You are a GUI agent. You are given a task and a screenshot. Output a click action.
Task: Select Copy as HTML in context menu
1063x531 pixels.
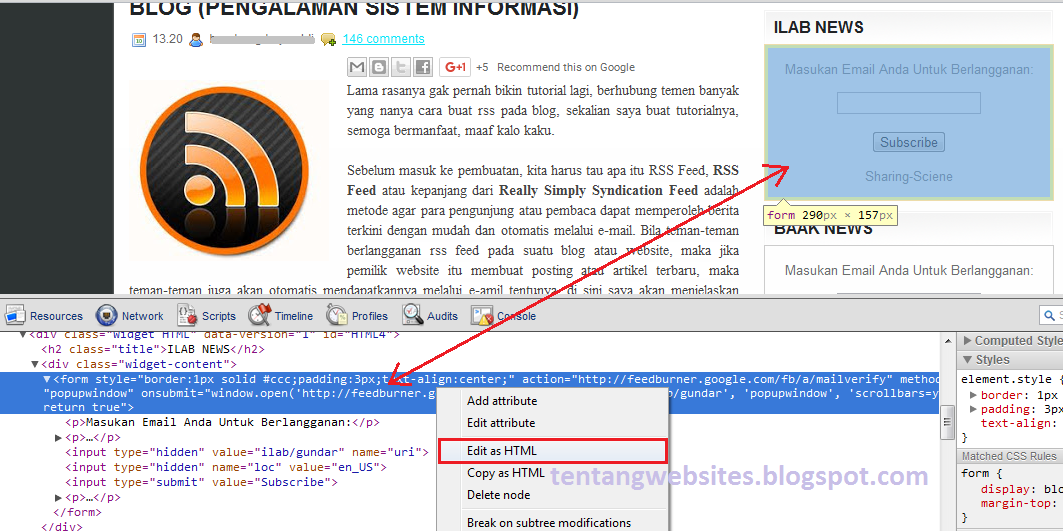pyautogui.click(x=506, y=473)
